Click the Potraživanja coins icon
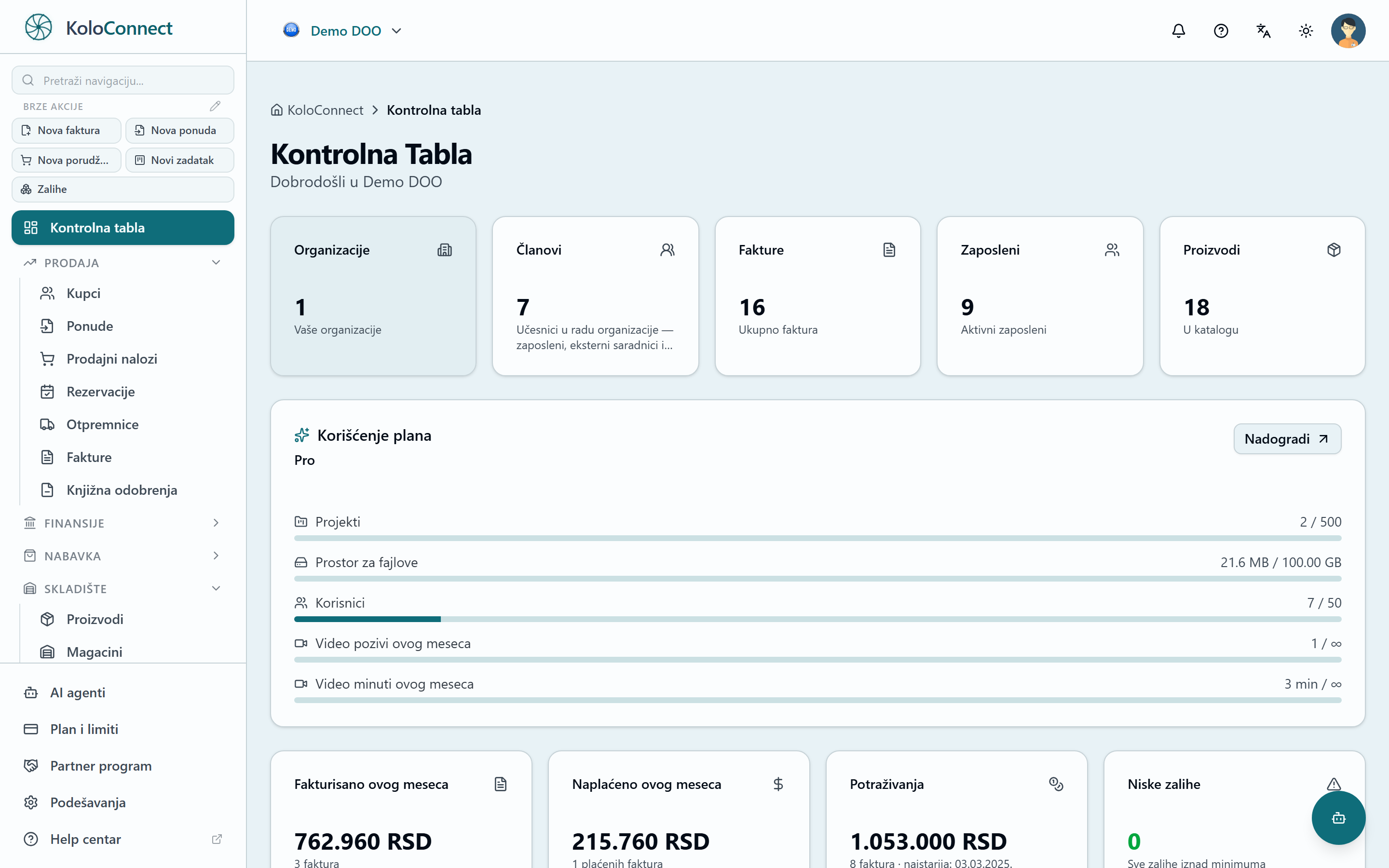This screenshot has height=868, width=1389. [1056, 784]
